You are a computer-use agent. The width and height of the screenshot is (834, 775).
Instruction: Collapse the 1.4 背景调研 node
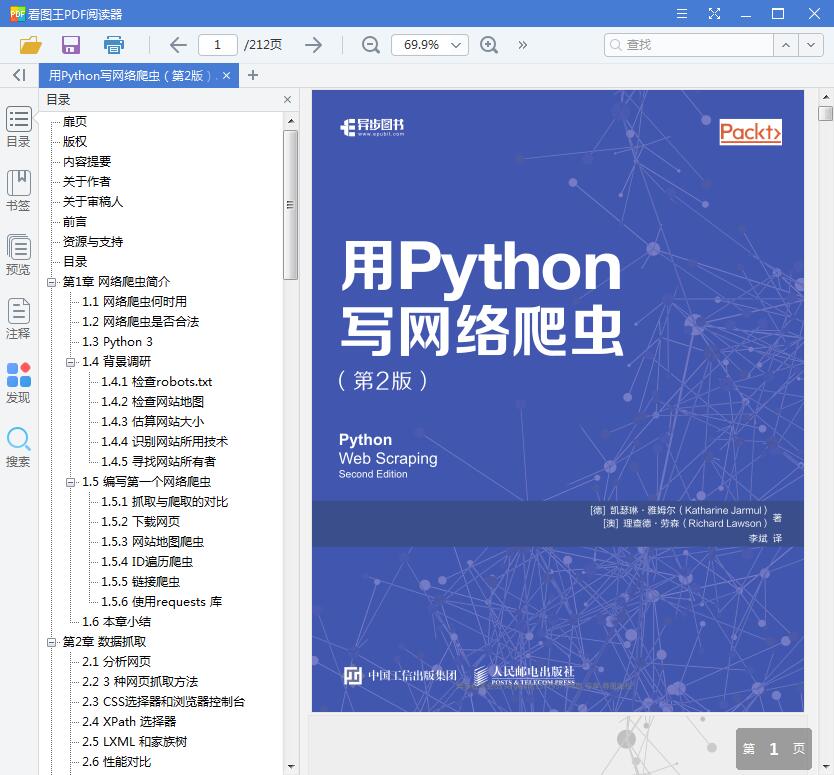(70, 362)
